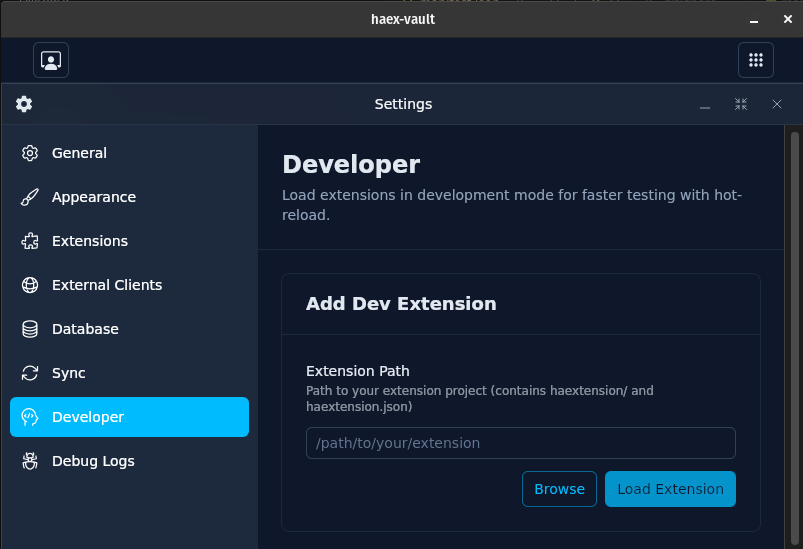Navigate to the Sync settings
Screen dimensions: 803x549
point(130,373)
